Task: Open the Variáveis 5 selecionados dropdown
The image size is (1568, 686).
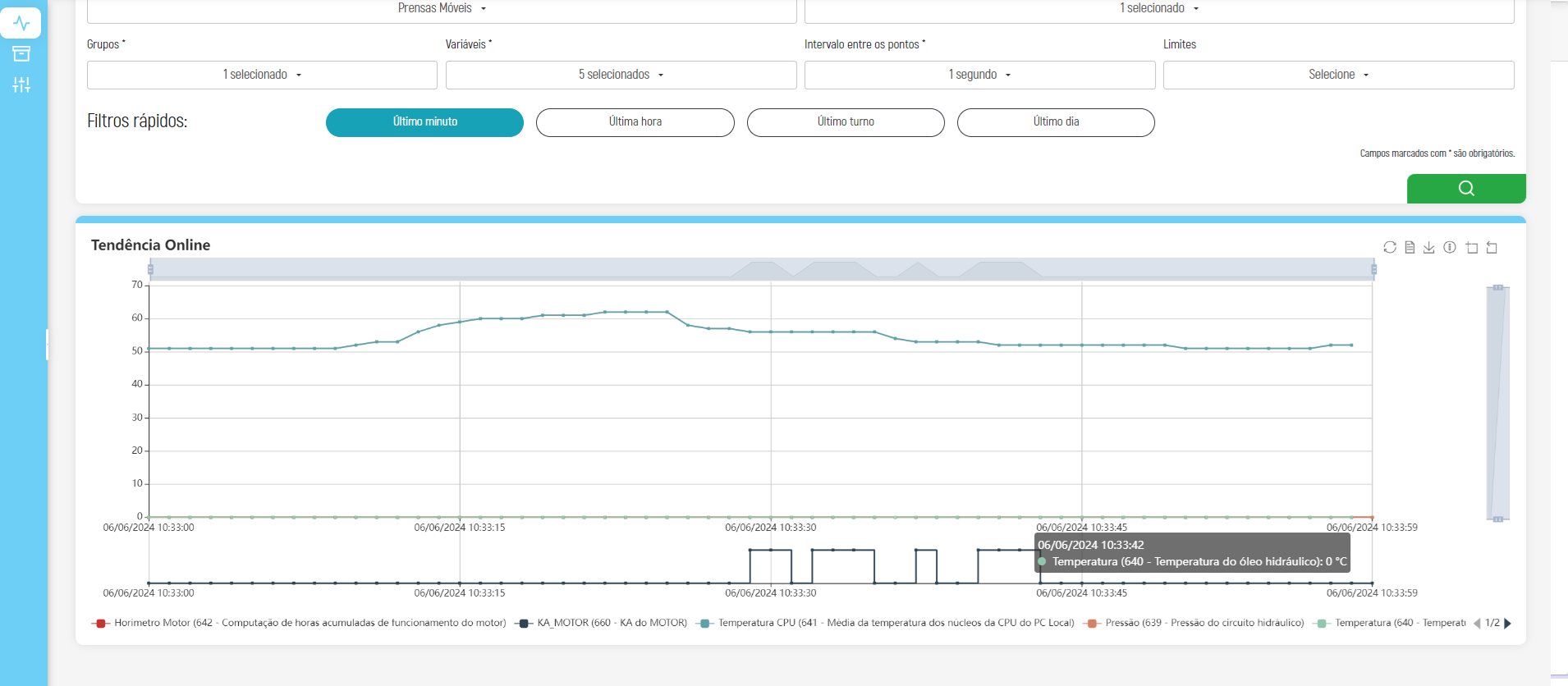Action: tap(621, 75)
